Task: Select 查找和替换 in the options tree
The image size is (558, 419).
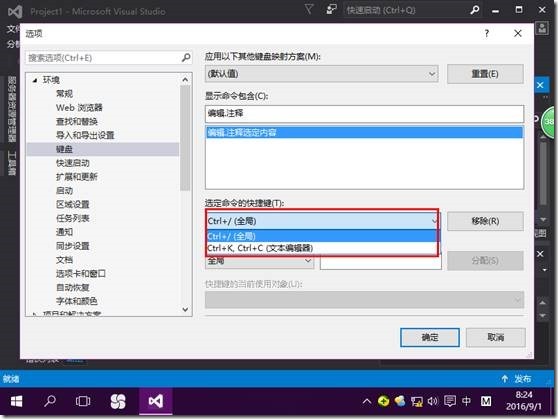Action: [77, 121]
